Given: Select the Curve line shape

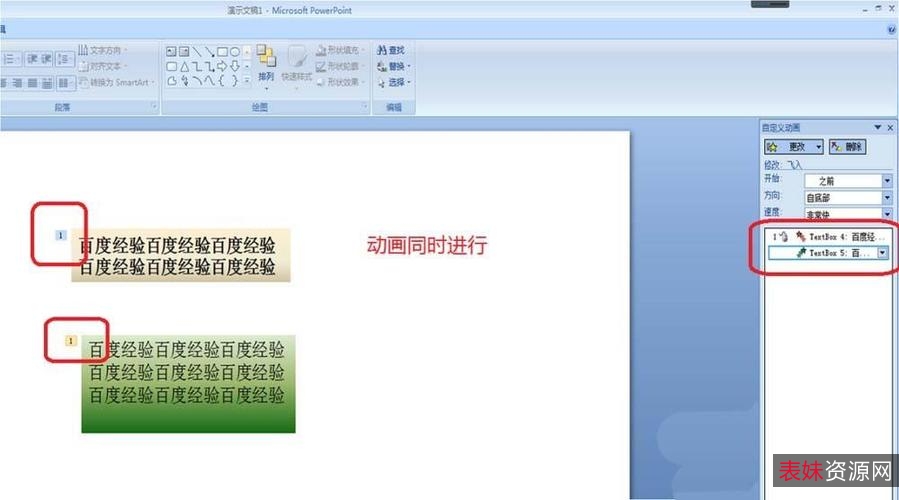Looking at the screenshot, I should pyautogui.click(x=209, y=81).
